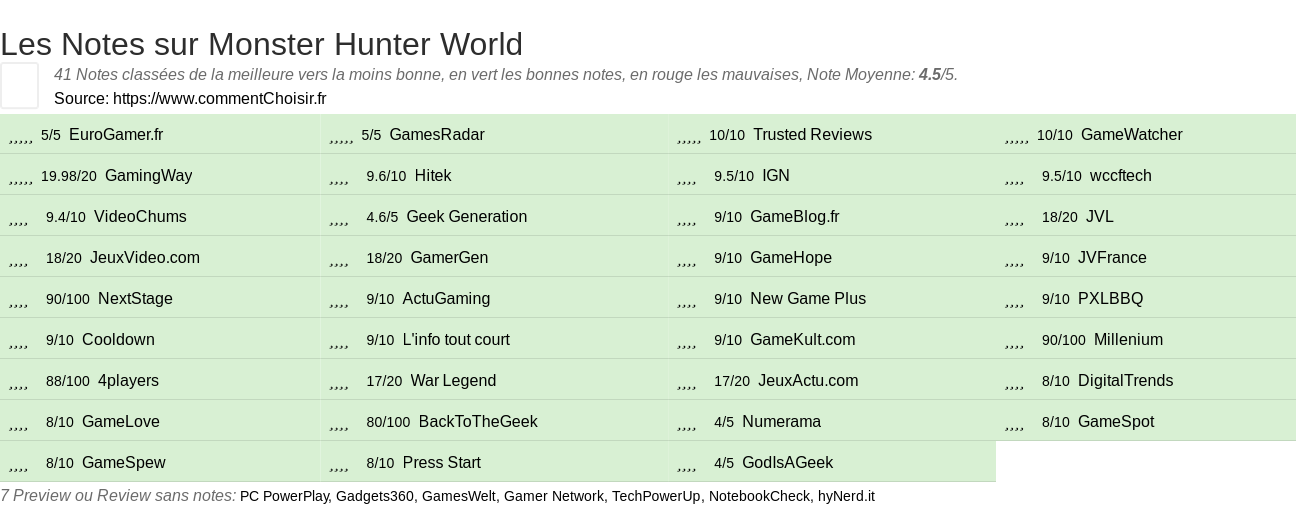Choose the L'info tout court review

tap(456, 340)
